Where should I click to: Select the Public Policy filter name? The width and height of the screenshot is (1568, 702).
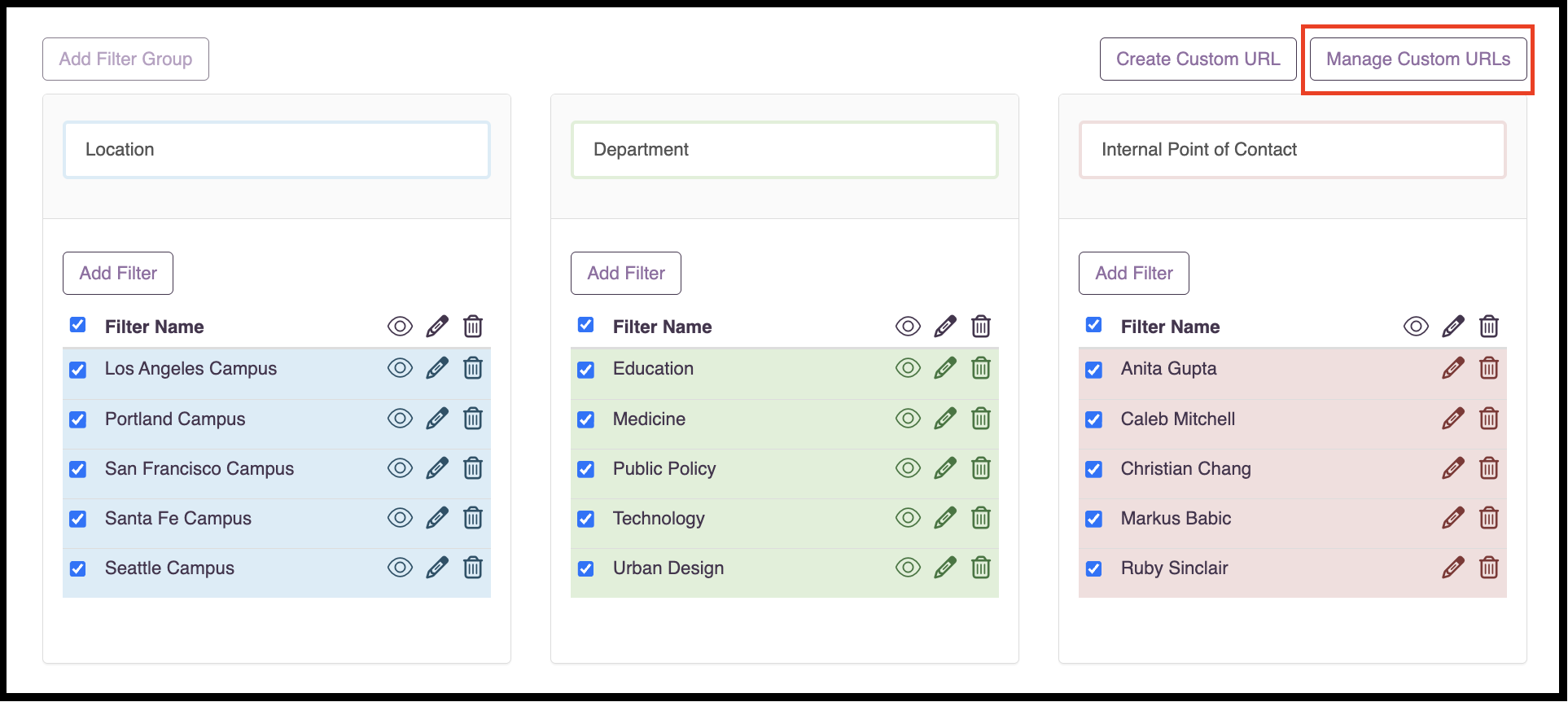click(x=664, y=469)
